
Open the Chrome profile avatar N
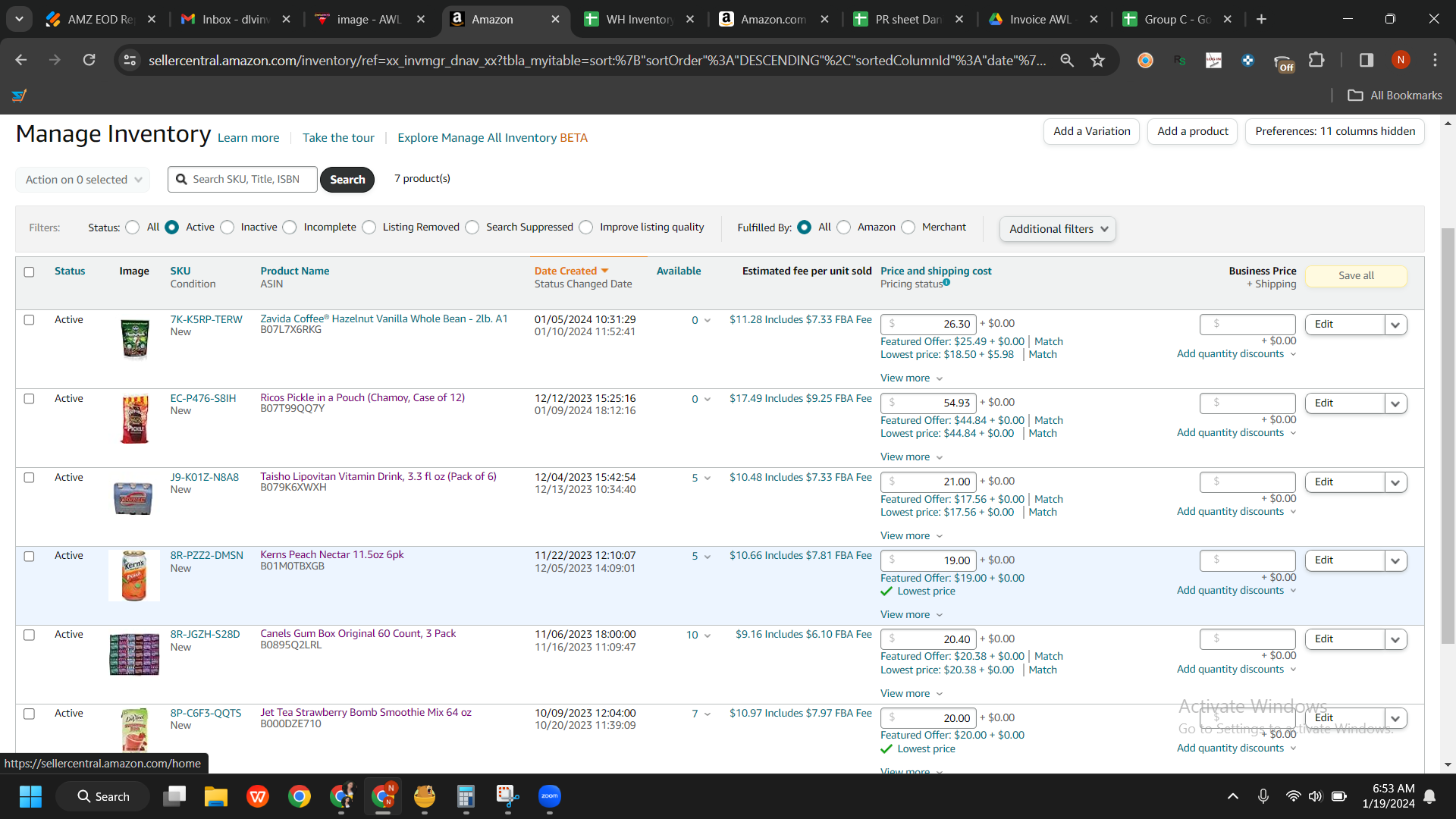point(1401,60)
